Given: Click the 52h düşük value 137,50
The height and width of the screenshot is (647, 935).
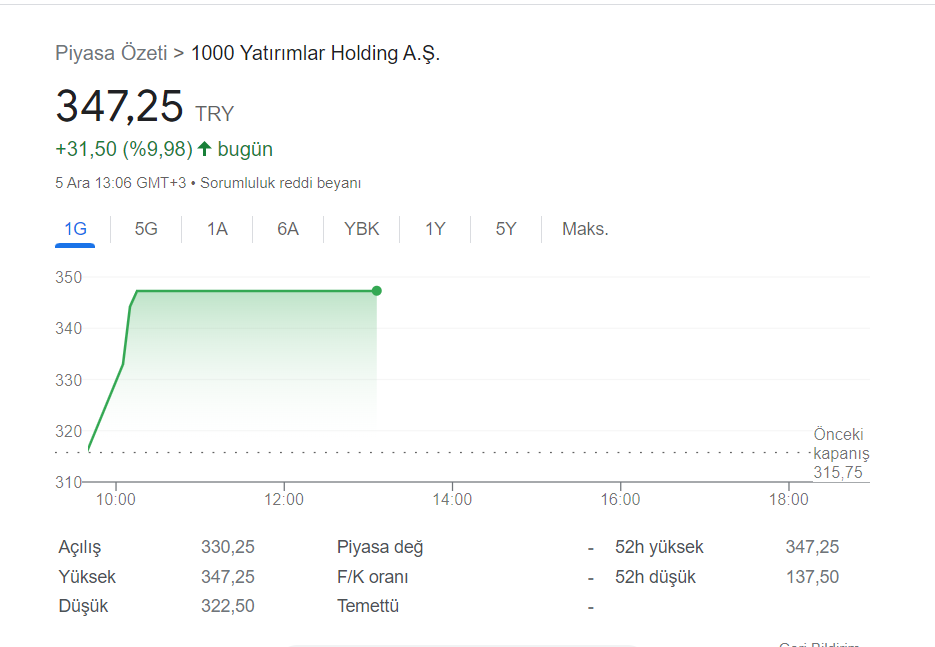Looking at the screenshot, I should pos(812,577).
